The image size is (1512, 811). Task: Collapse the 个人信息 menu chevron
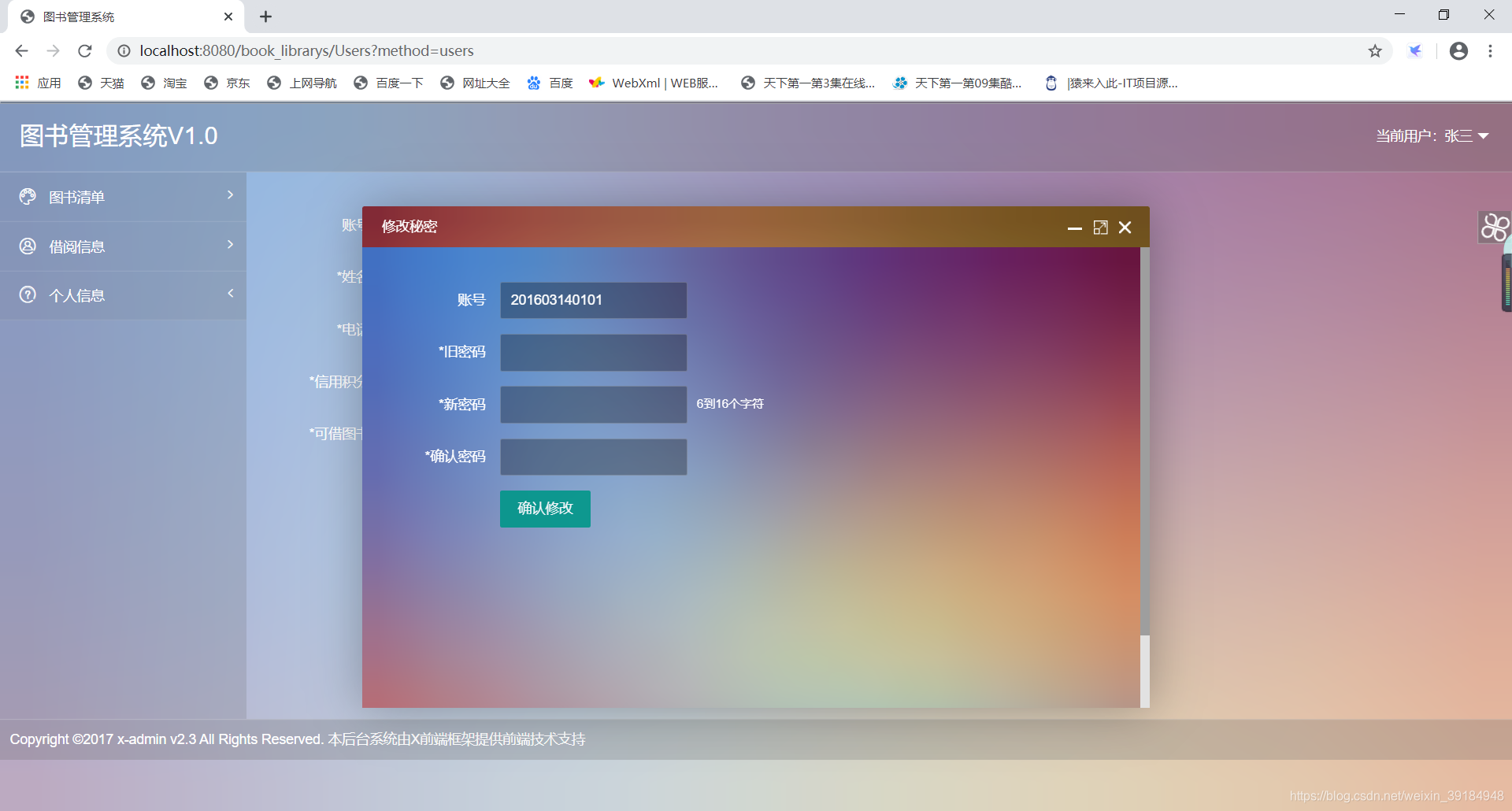tap(230, 293)
